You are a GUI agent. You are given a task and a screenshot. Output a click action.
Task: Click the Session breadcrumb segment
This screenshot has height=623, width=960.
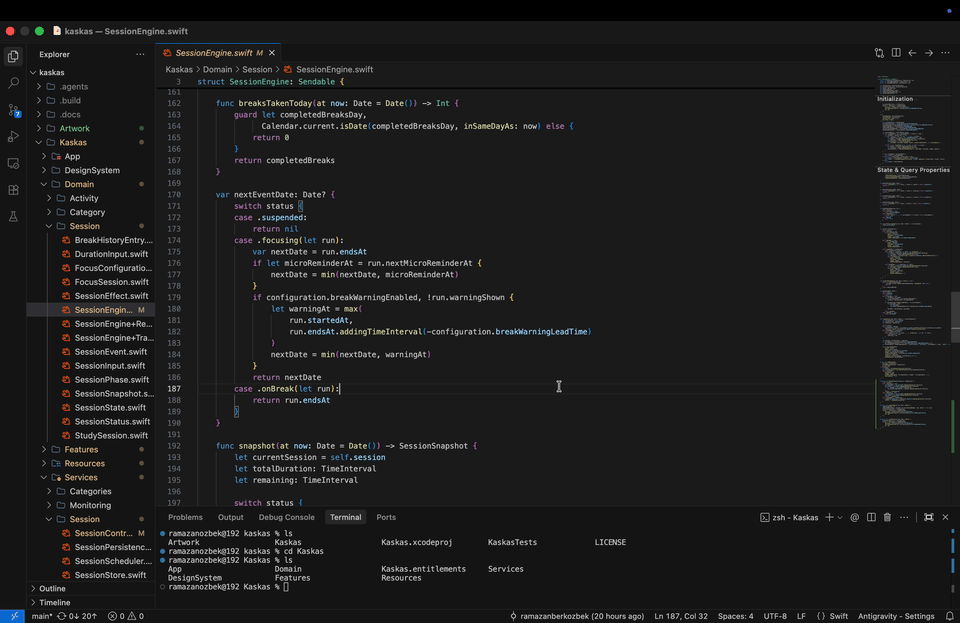pyautogui.click(x=257, y=70)
